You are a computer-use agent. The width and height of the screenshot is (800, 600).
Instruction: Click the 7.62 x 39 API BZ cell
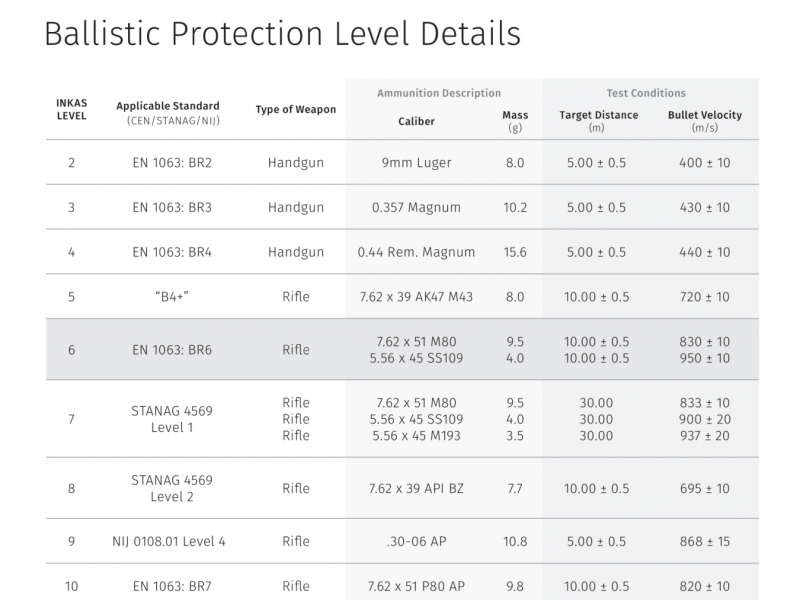(416, 488)
